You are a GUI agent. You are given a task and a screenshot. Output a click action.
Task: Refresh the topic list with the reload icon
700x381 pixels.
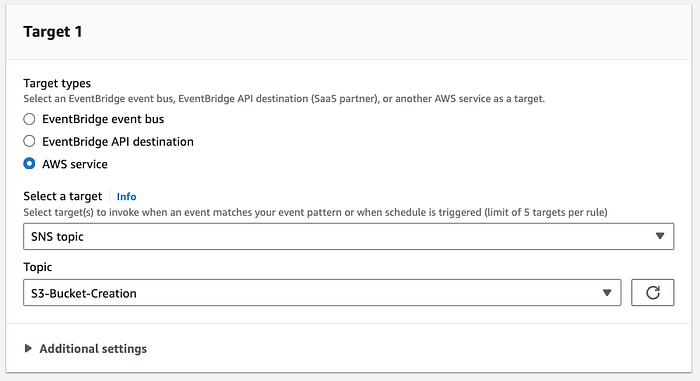pos(652,293)
